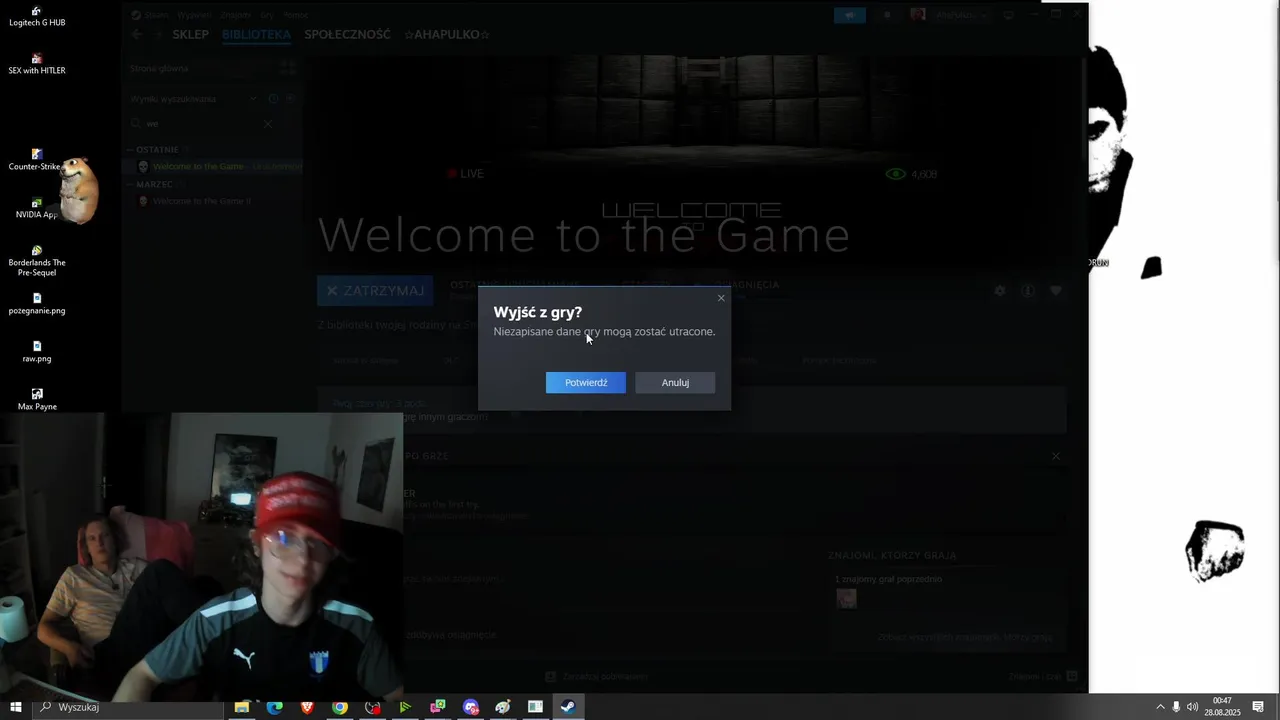Open File Explorer from the taskbar
This screenshot has height=720, width=1280.
tap(241, 707)
